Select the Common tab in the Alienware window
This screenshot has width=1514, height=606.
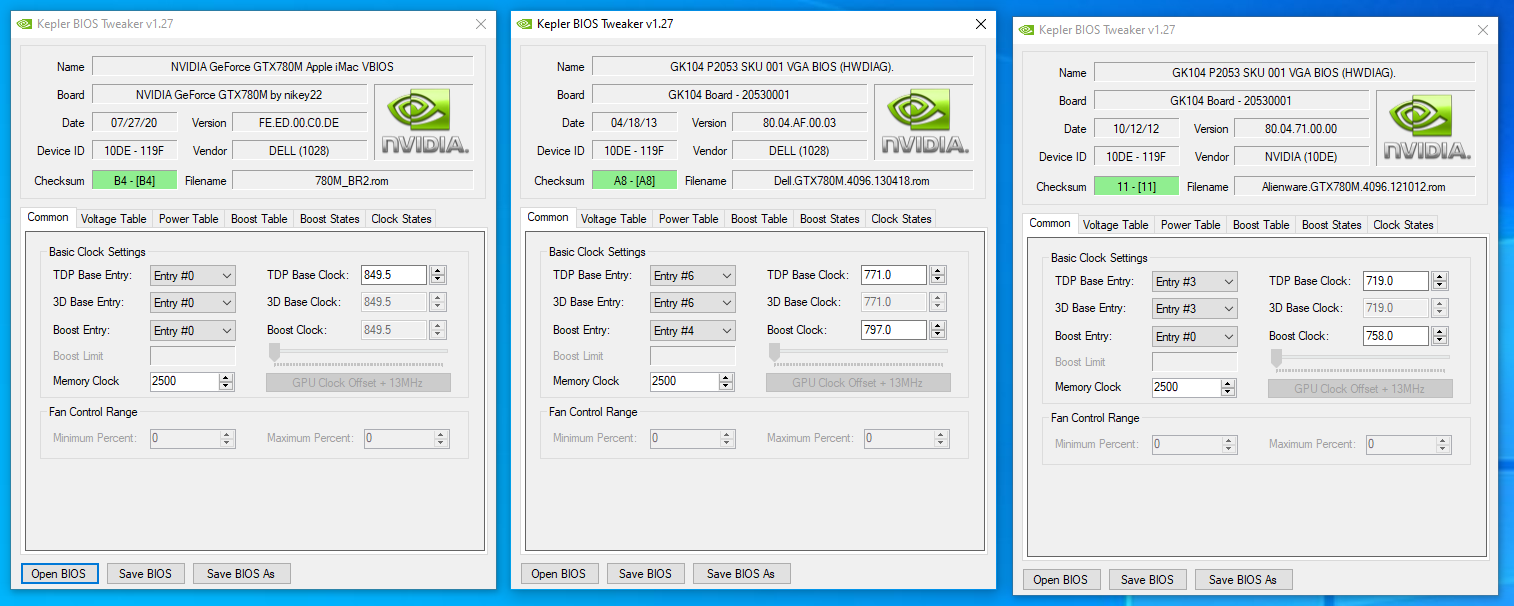1050,224
